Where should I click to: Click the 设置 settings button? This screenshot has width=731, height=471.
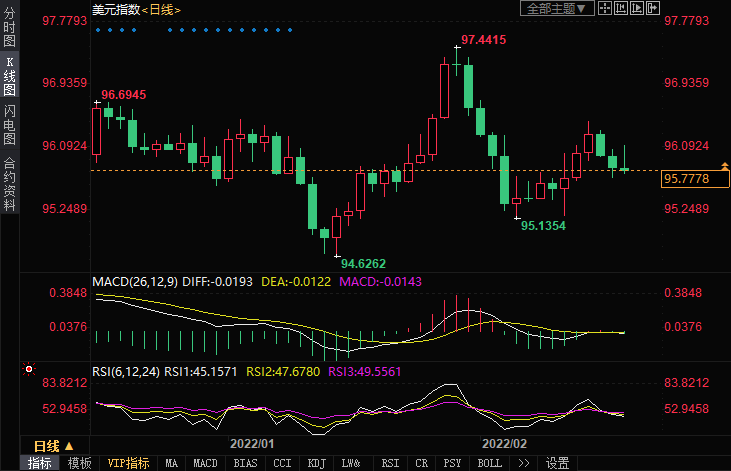pyautogui.click(x=557, y=463)
